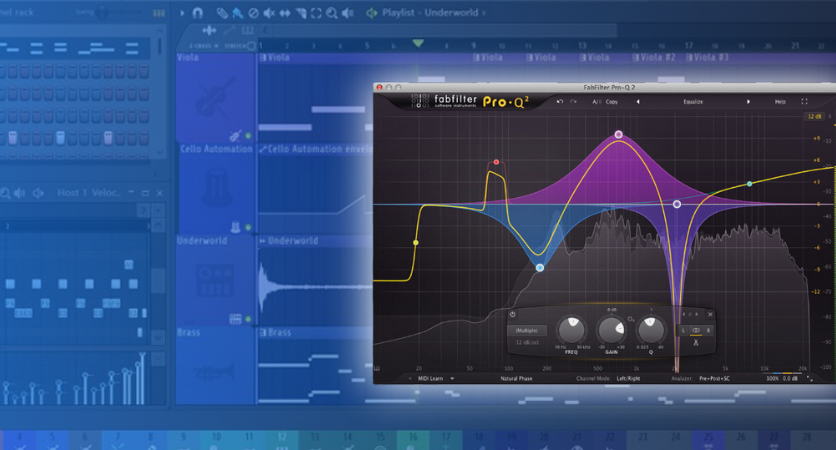Click the scissors split band icon

[x=696, y=343]
